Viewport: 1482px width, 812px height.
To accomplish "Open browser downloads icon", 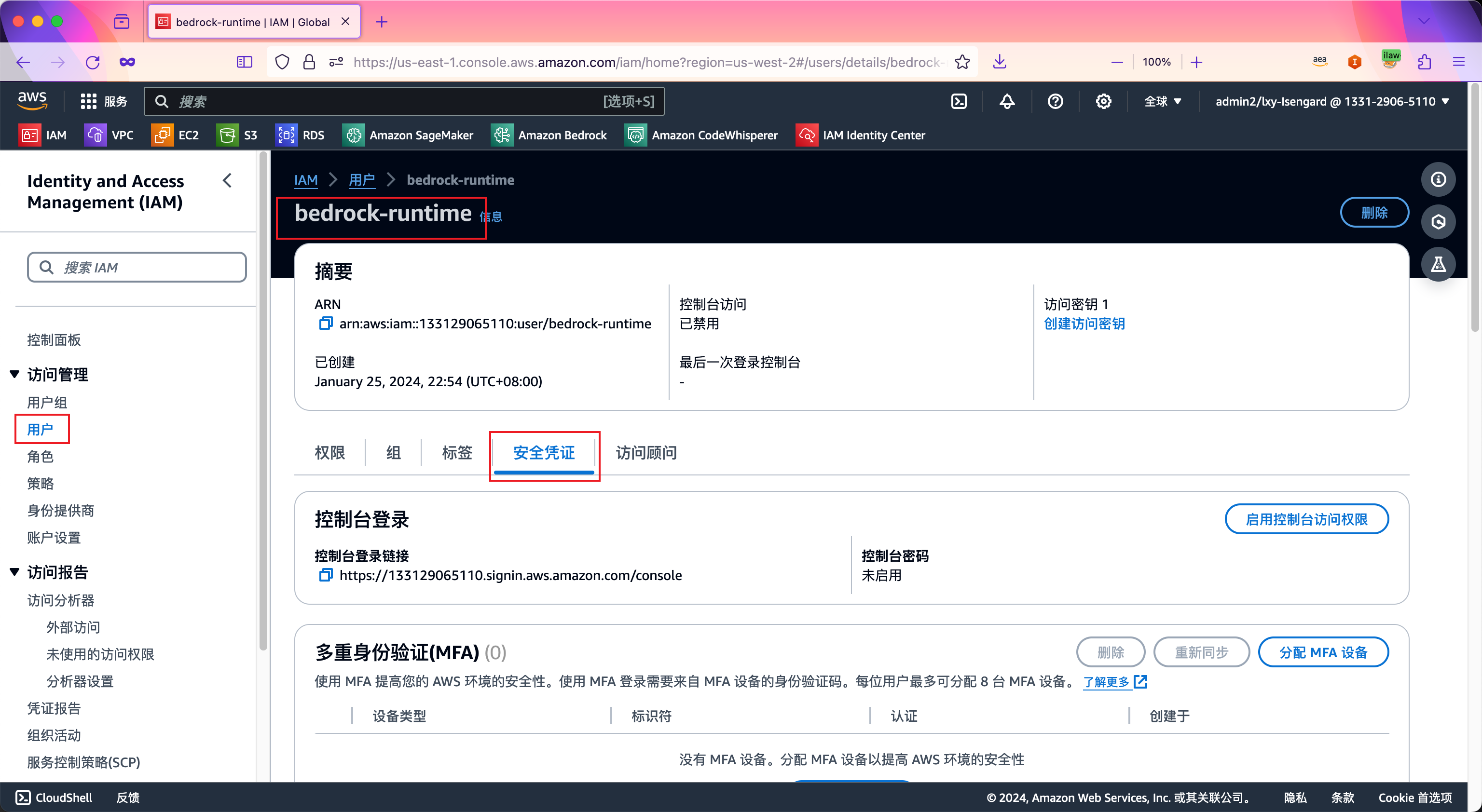I will coord(1000,62).
